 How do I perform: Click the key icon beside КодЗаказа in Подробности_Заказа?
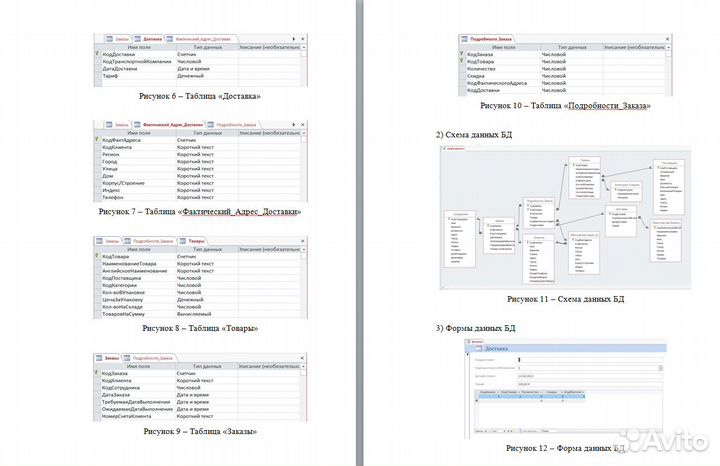click(x=461, y=54)
